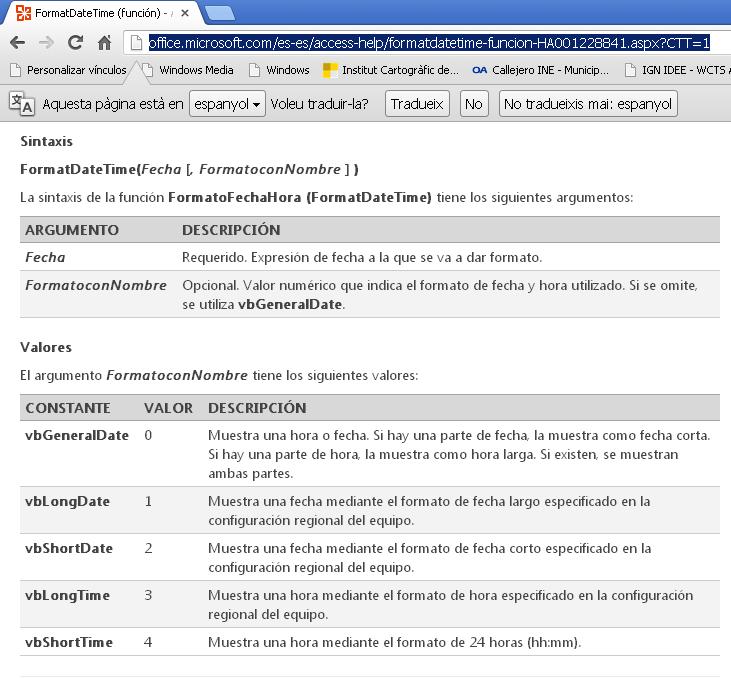Click the translate icon in the translation bar
This screenshot has width=731, height=678.
[21, 104]
